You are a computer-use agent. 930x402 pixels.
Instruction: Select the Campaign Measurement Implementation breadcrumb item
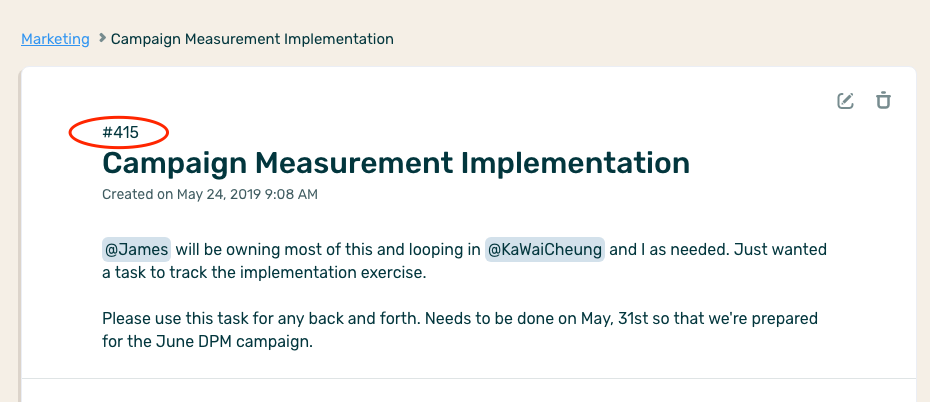[x=252, y=39]
